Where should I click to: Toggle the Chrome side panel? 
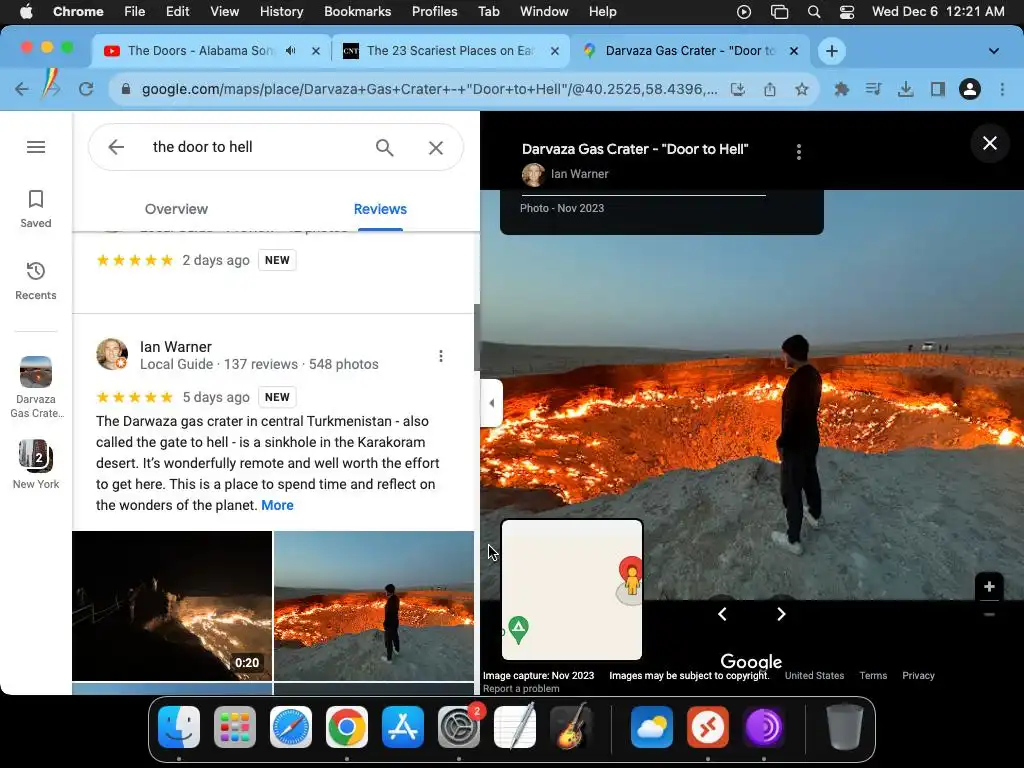(938, 89)
